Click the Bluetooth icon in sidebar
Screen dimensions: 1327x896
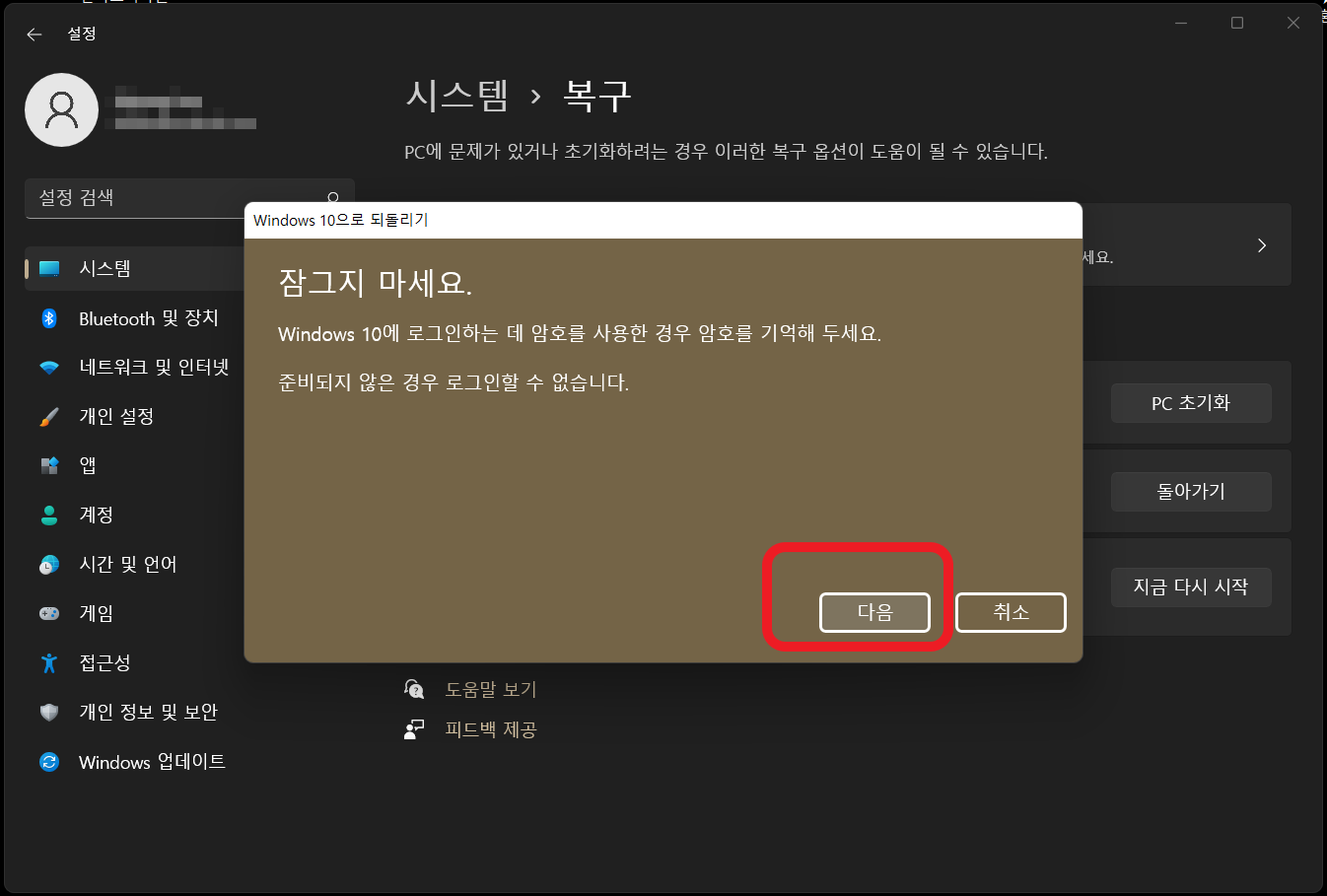[49, 318]
